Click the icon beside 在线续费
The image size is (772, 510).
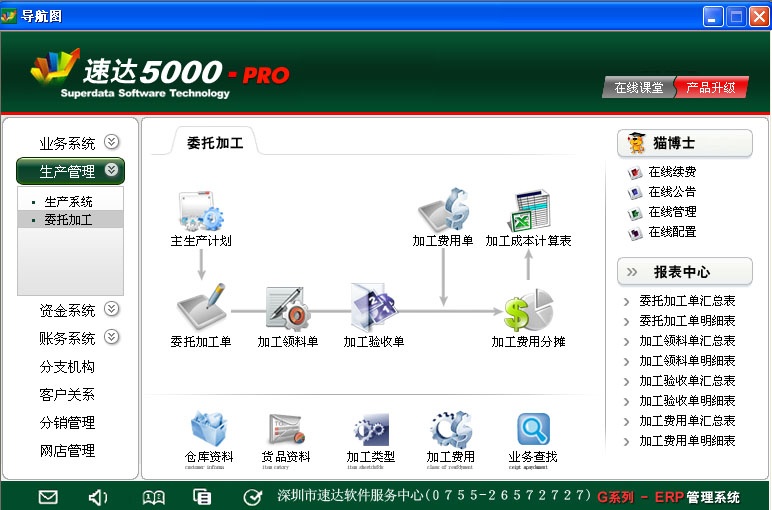(x=635, y=172)
